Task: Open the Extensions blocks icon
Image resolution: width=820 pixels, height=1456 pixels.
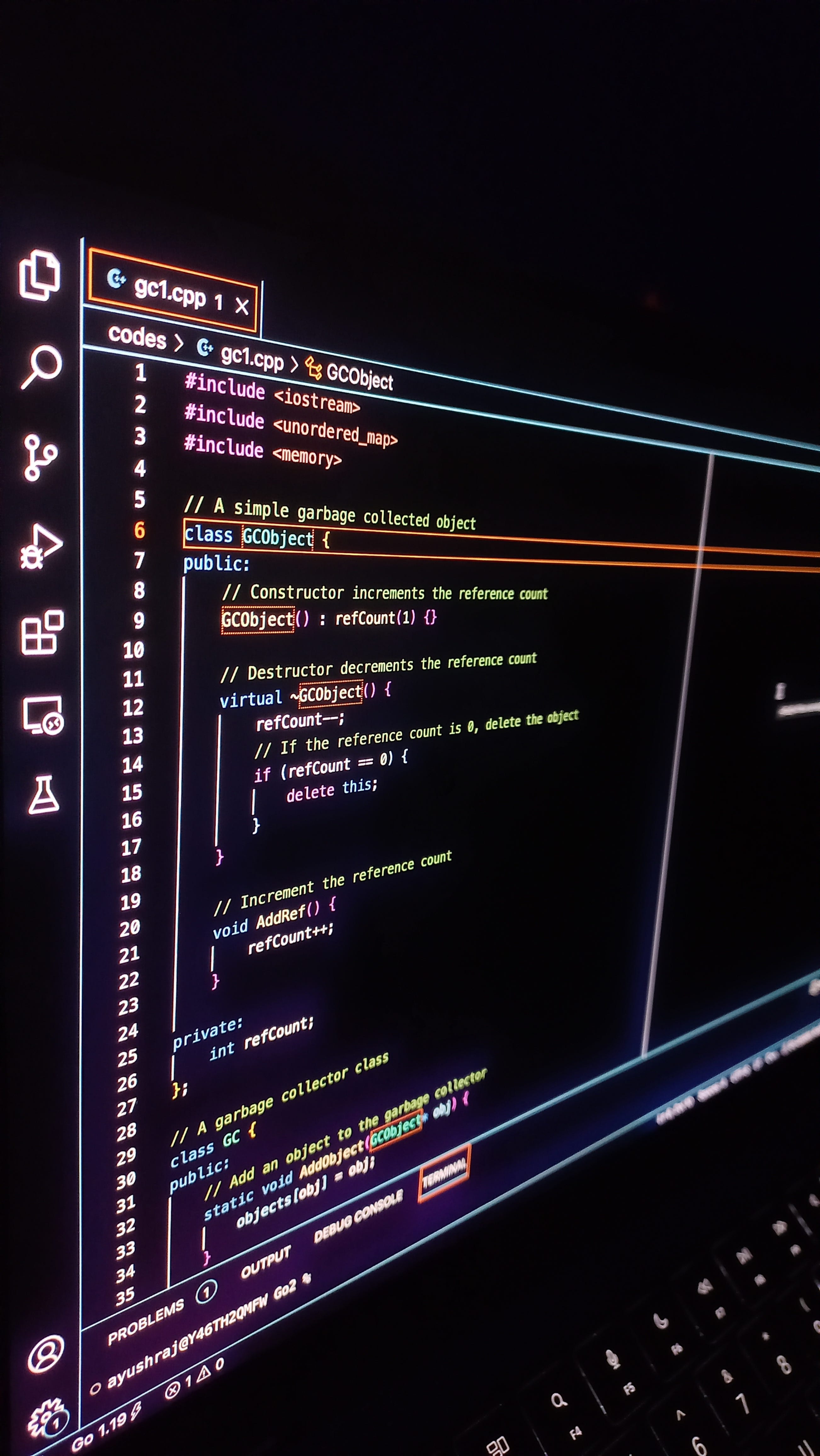Action: pos(42,633)
